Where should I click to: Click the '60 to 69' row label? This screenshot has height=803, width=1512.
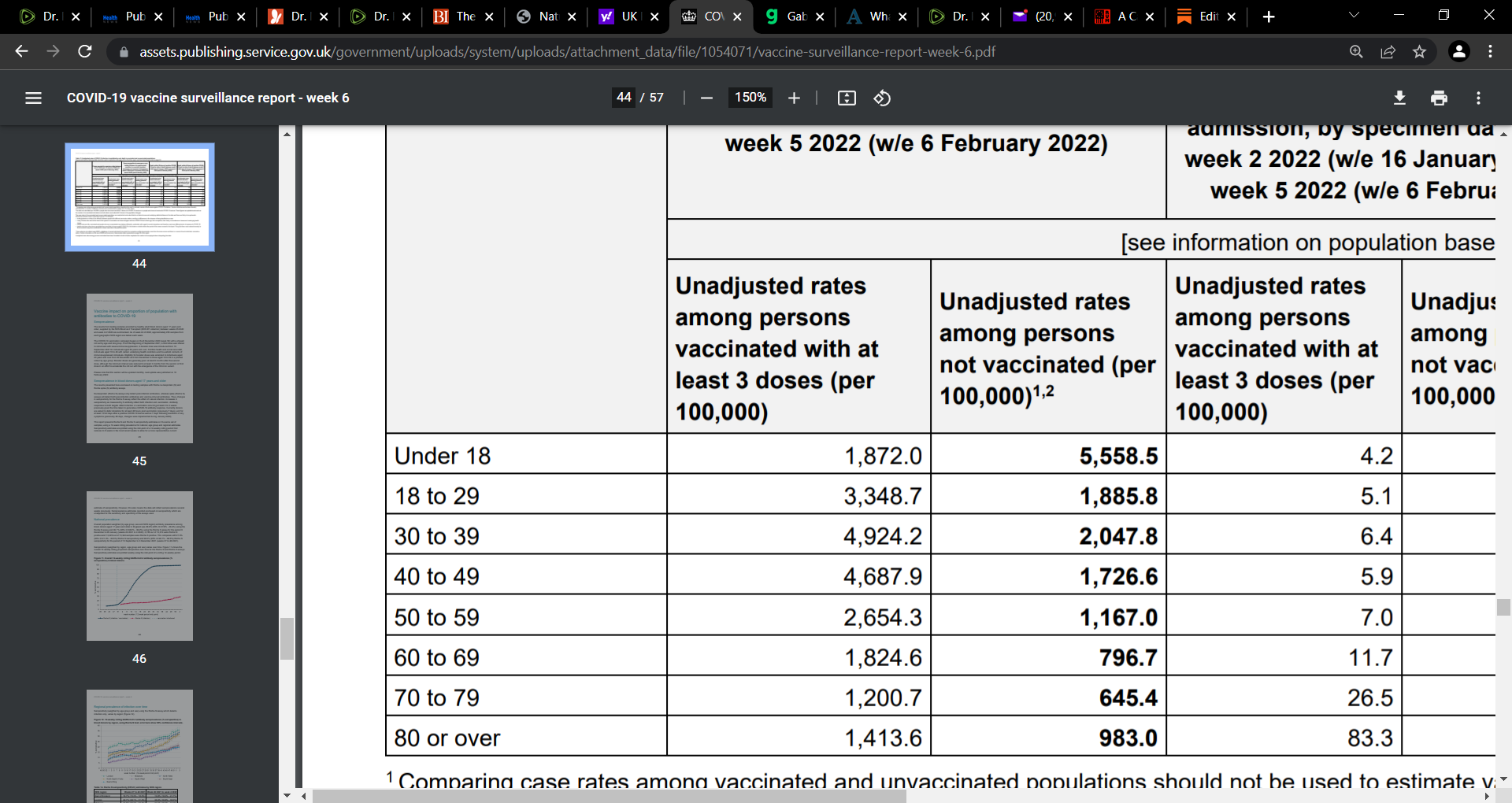coord(437,657)
